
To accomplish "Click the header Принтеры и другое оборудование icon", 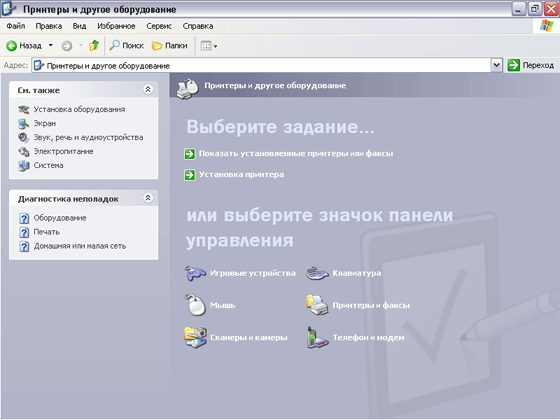I will pos(188,89).
